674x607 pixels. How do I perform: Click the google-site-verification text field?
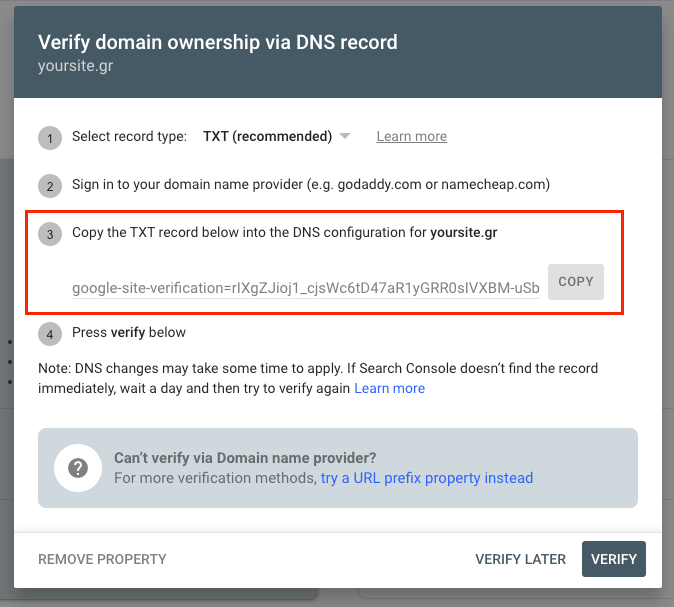click(305, 288)
